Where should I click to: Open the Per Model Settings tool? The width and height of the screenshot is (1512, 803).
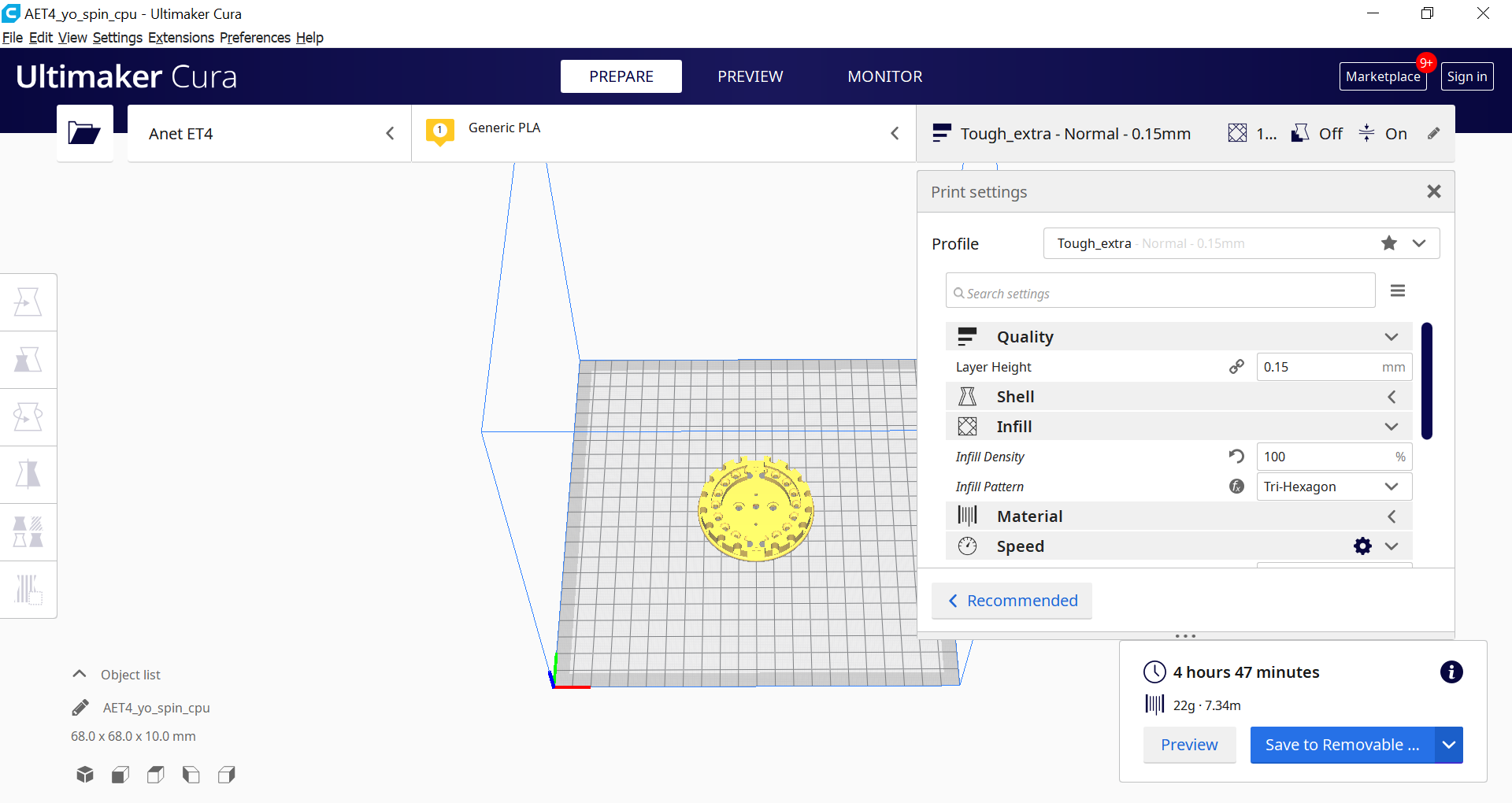(x=28, y=532)
